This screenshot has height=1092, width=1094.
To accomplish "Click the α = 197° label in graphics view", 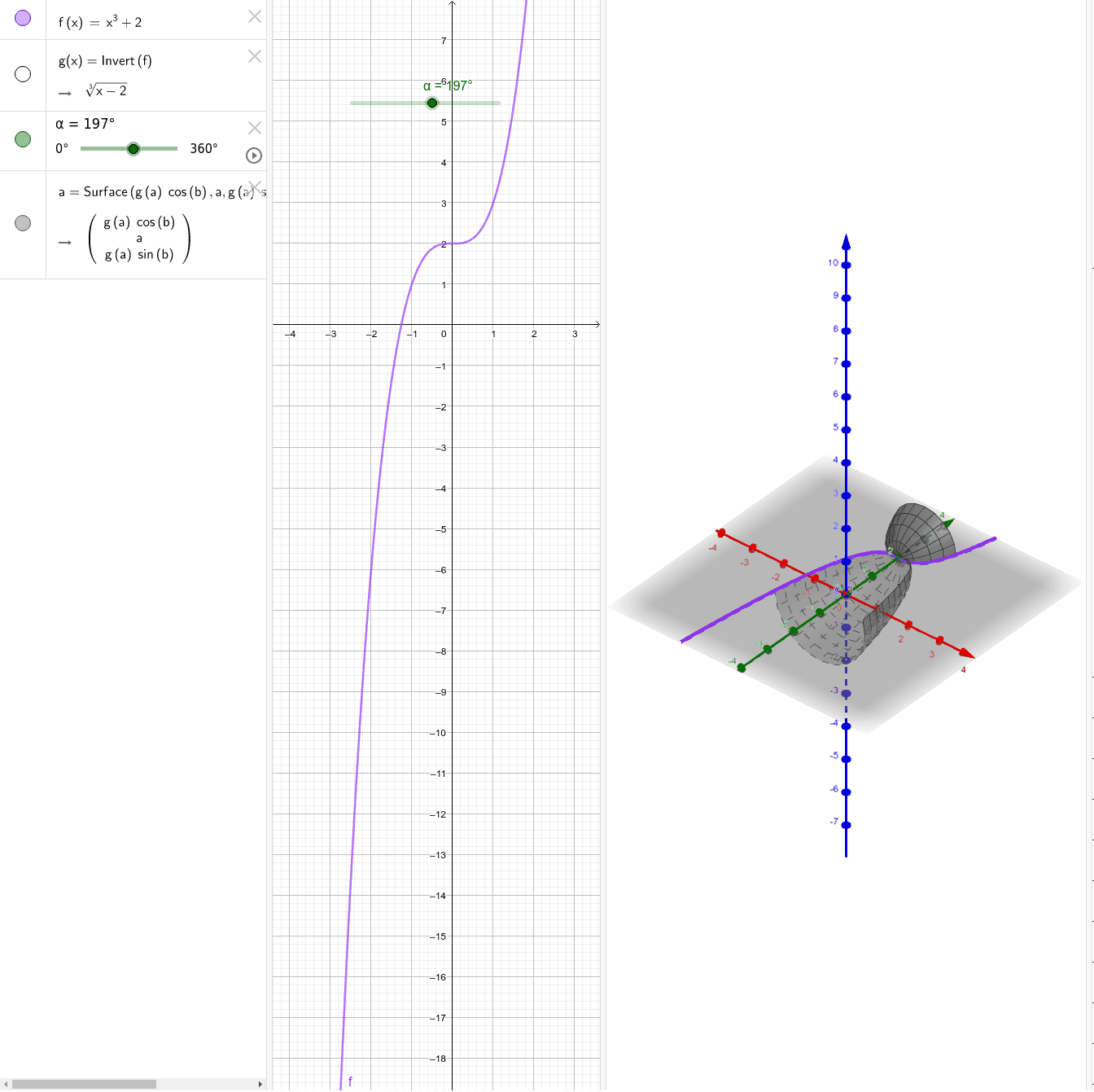I will pos(448,86).
